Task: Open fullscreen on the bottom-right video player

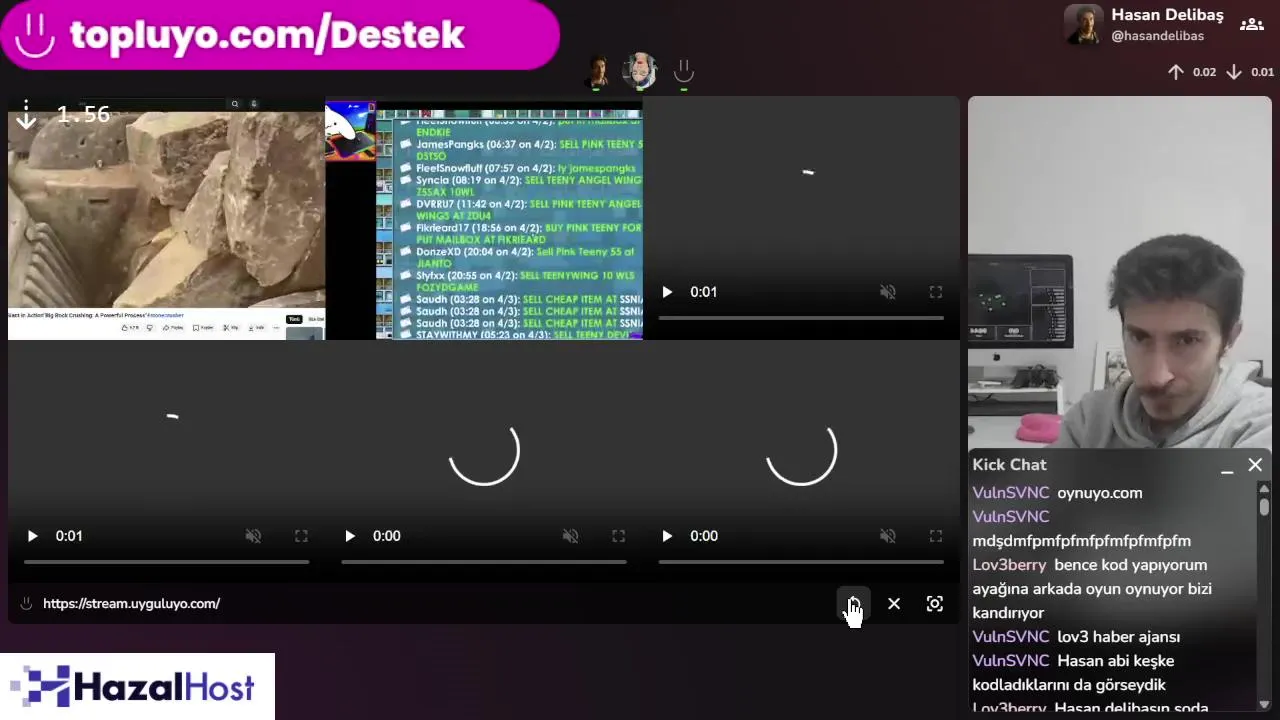Action: coord(935,536)
